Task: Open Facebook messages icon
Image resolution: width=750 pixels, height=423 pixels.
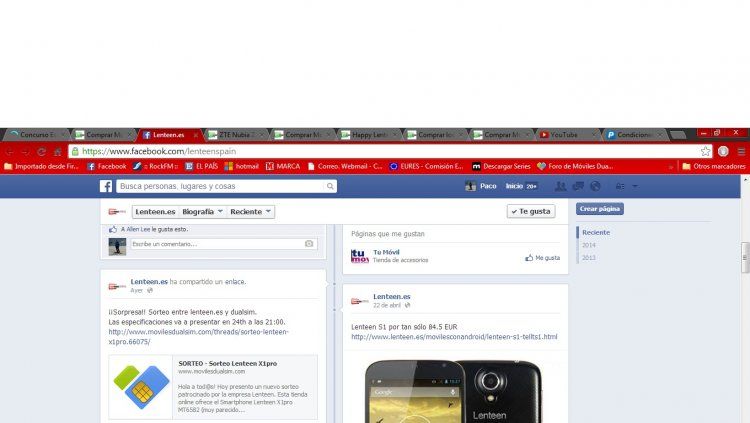Action: (578, 186)
